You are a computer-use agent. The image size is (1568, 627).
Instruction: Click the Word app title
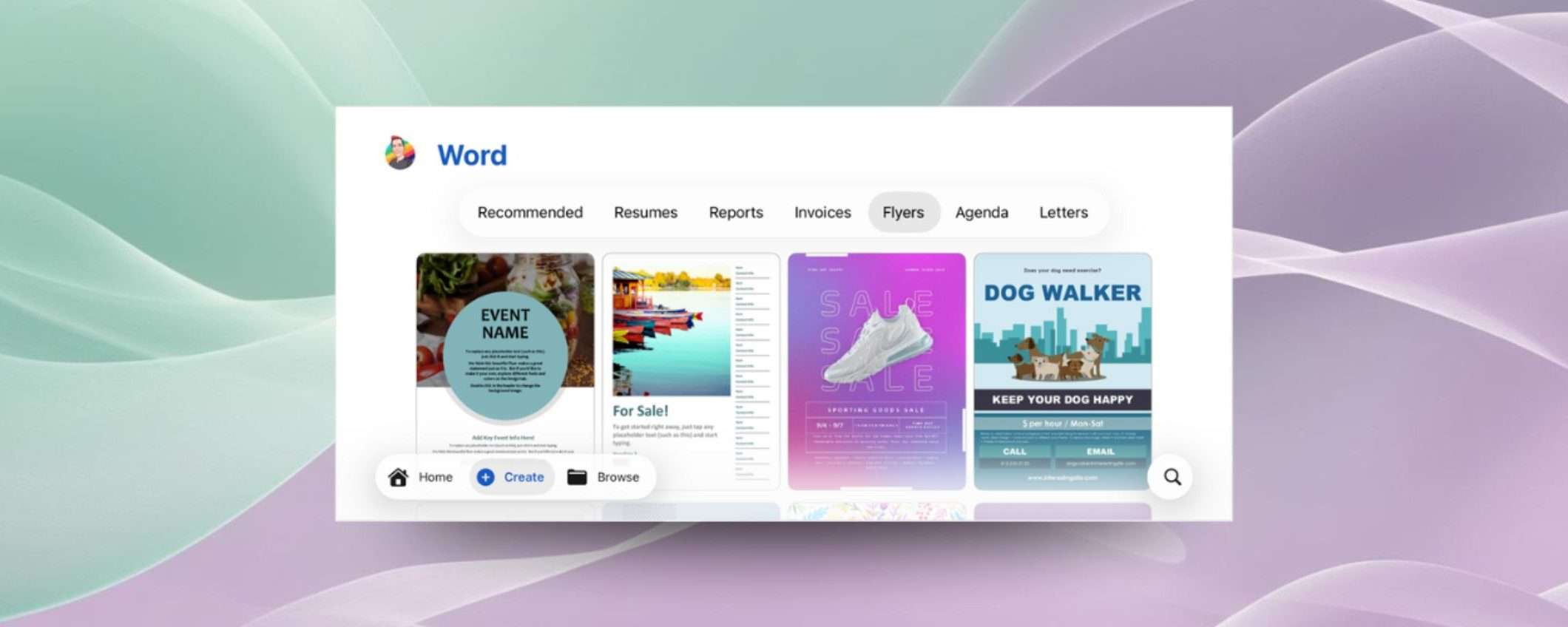pos(472,155)
